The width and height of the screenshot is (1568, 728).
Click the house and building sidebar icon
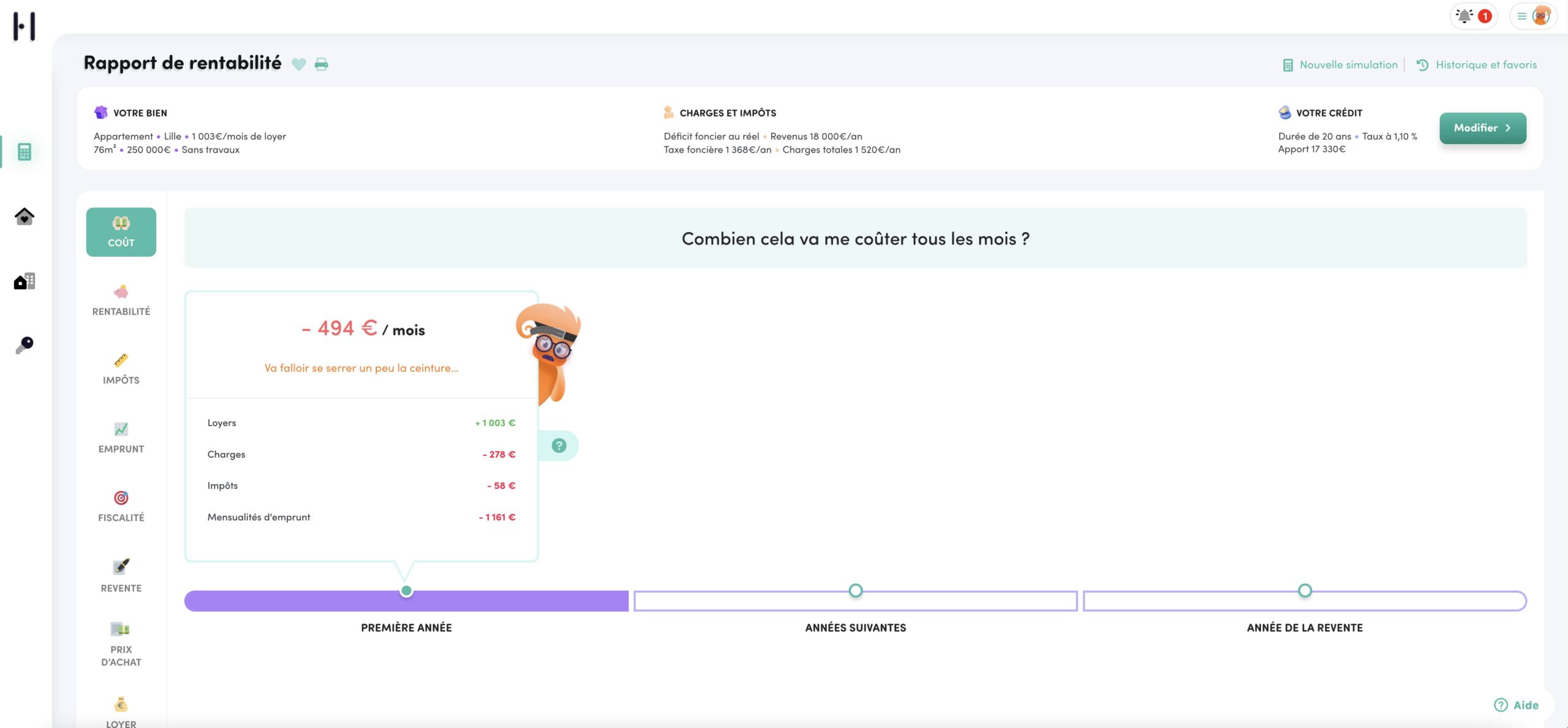(x=24, y=281)
